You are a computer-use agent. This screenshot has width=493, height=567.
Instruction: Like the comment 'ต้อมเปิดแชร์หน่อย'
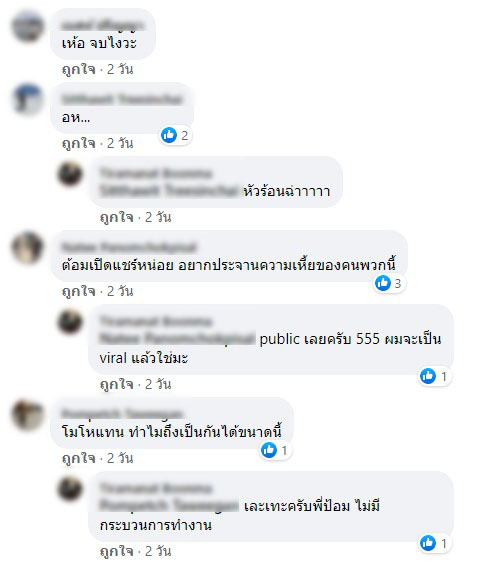tap(78, 291)
